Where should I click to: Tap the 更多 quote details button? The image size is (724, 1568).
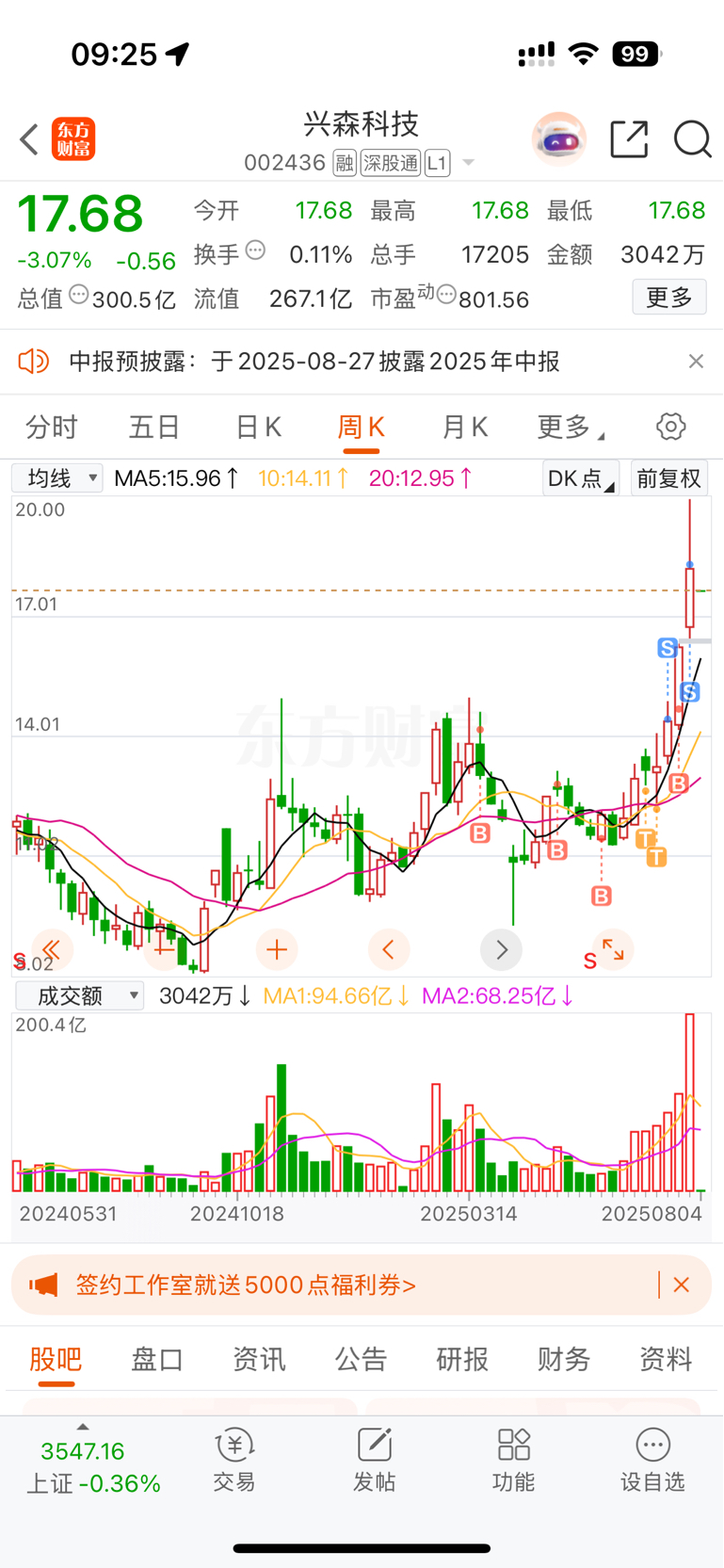[669, 298]
